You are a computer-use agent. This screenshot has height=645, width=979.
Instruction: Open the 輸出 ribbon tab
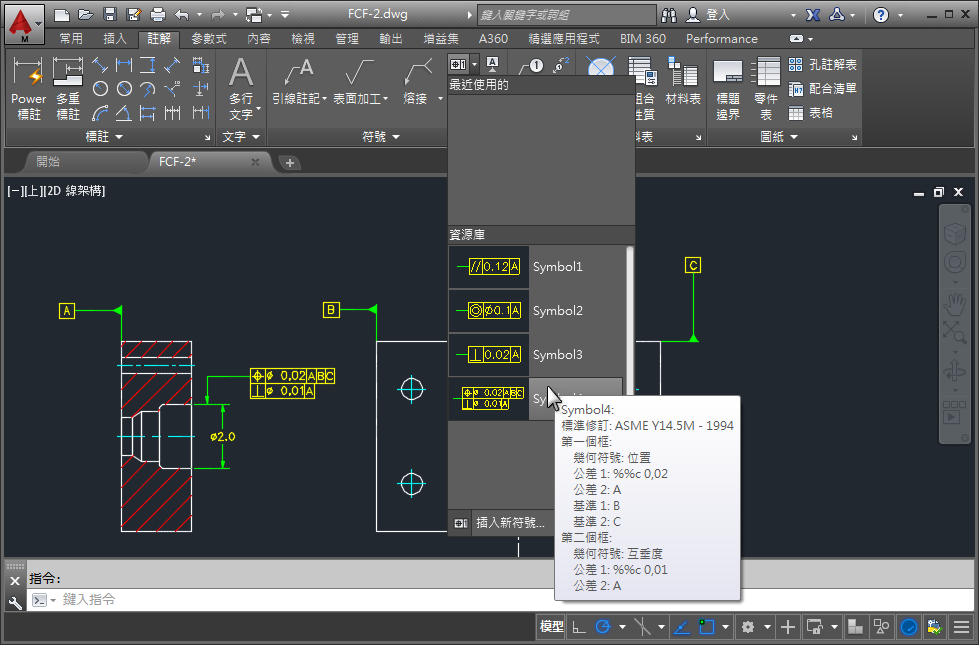pyautogui.click(x=391, y=39)
